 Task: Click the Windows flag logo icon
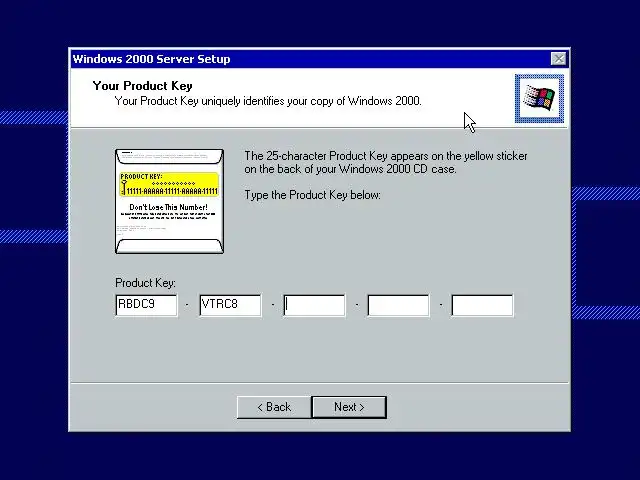coord(539,98)
